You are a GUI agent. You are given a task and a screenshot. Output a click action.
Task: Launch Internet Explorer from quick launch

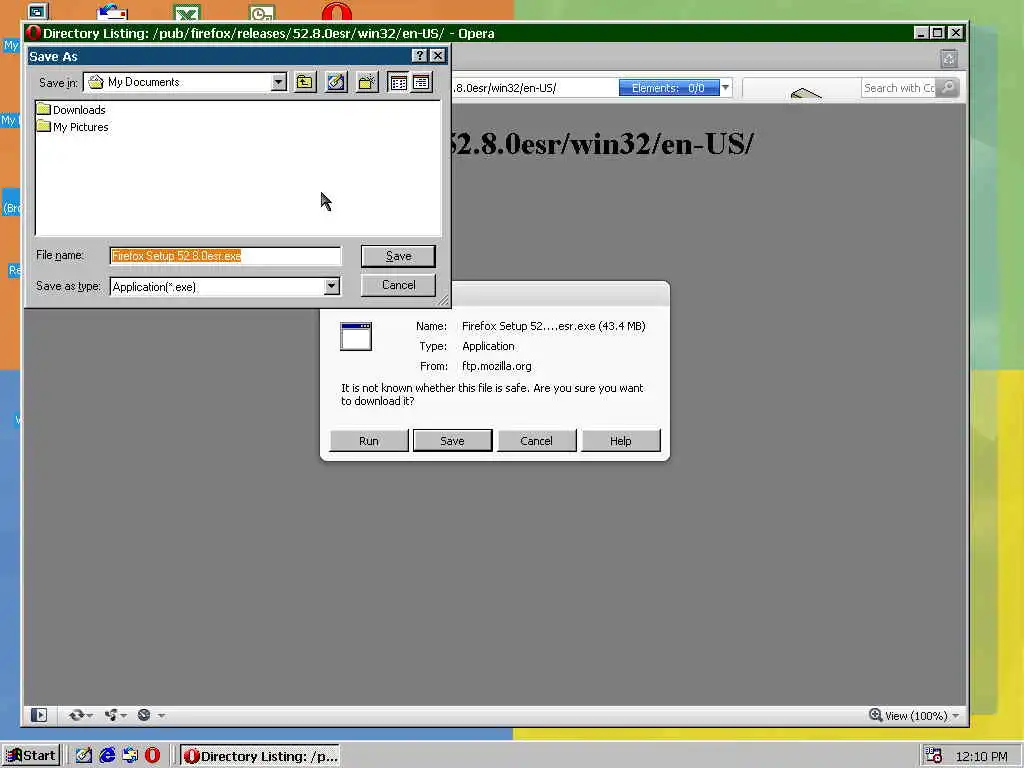point(107,756)
